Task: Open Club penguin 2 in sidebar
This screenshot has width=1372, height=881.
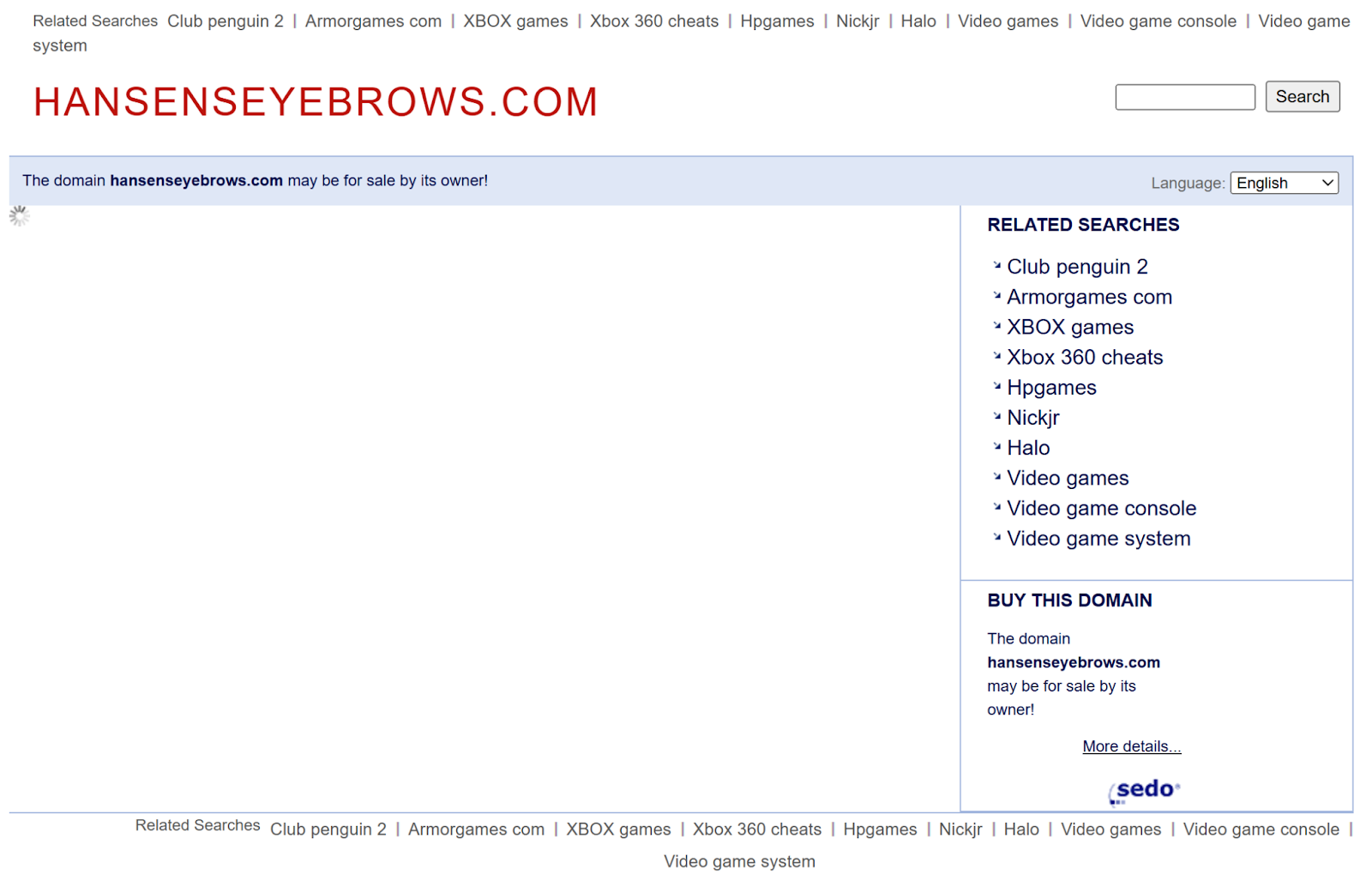Action: (x=1077, y=267)
